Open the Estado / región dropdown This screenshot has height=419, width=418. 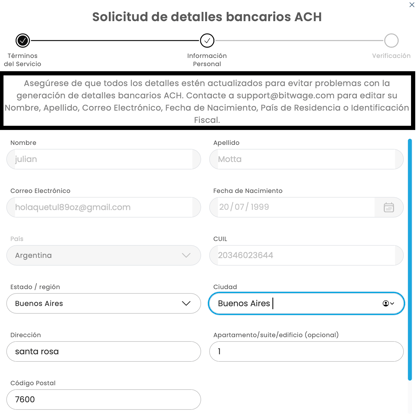click(x=104, y=303)
